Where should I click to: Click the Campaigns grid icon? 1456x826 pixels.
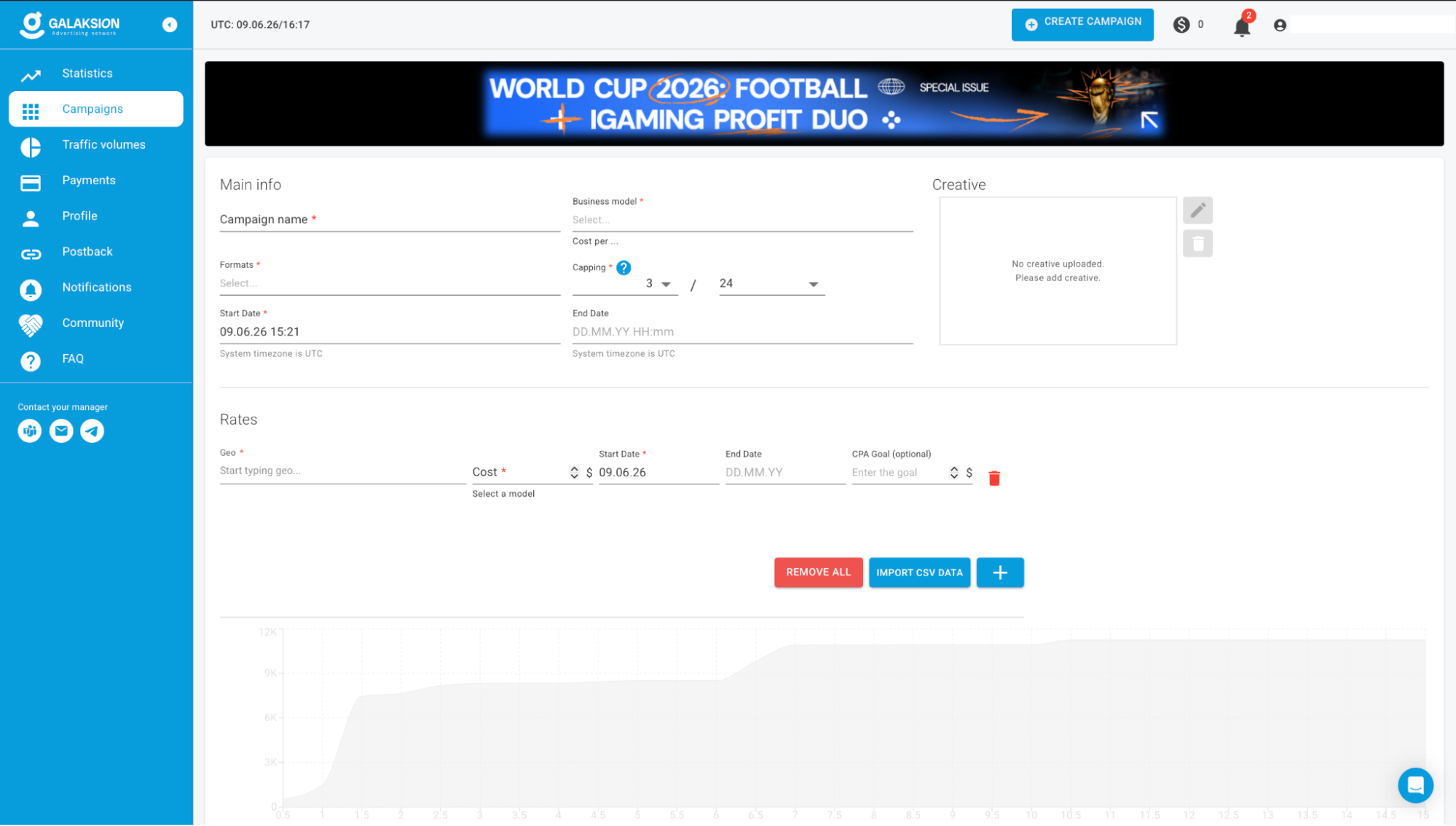point(31,110)
